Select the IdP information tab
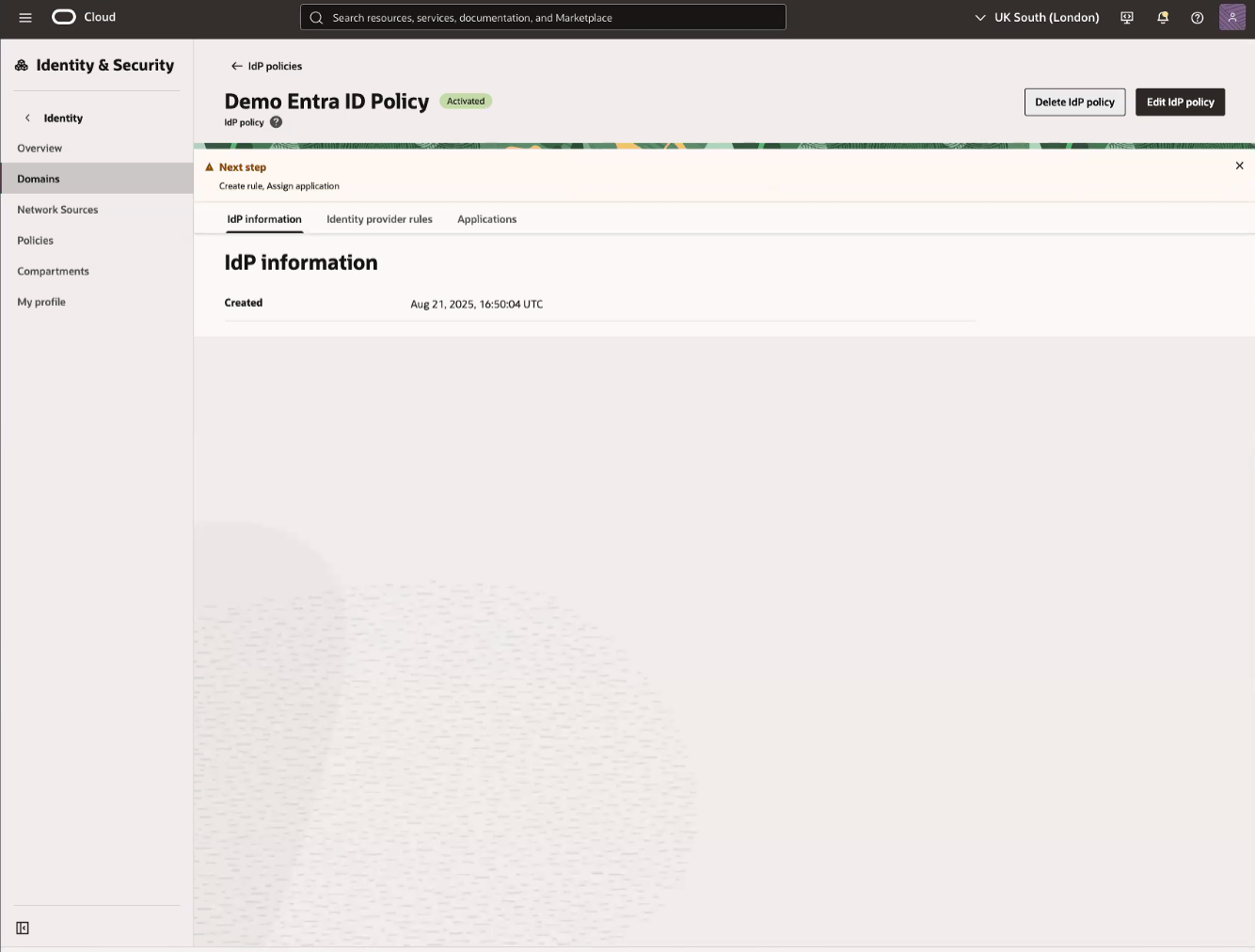The width and height of the screenshot is (1255, 952). 264,219
